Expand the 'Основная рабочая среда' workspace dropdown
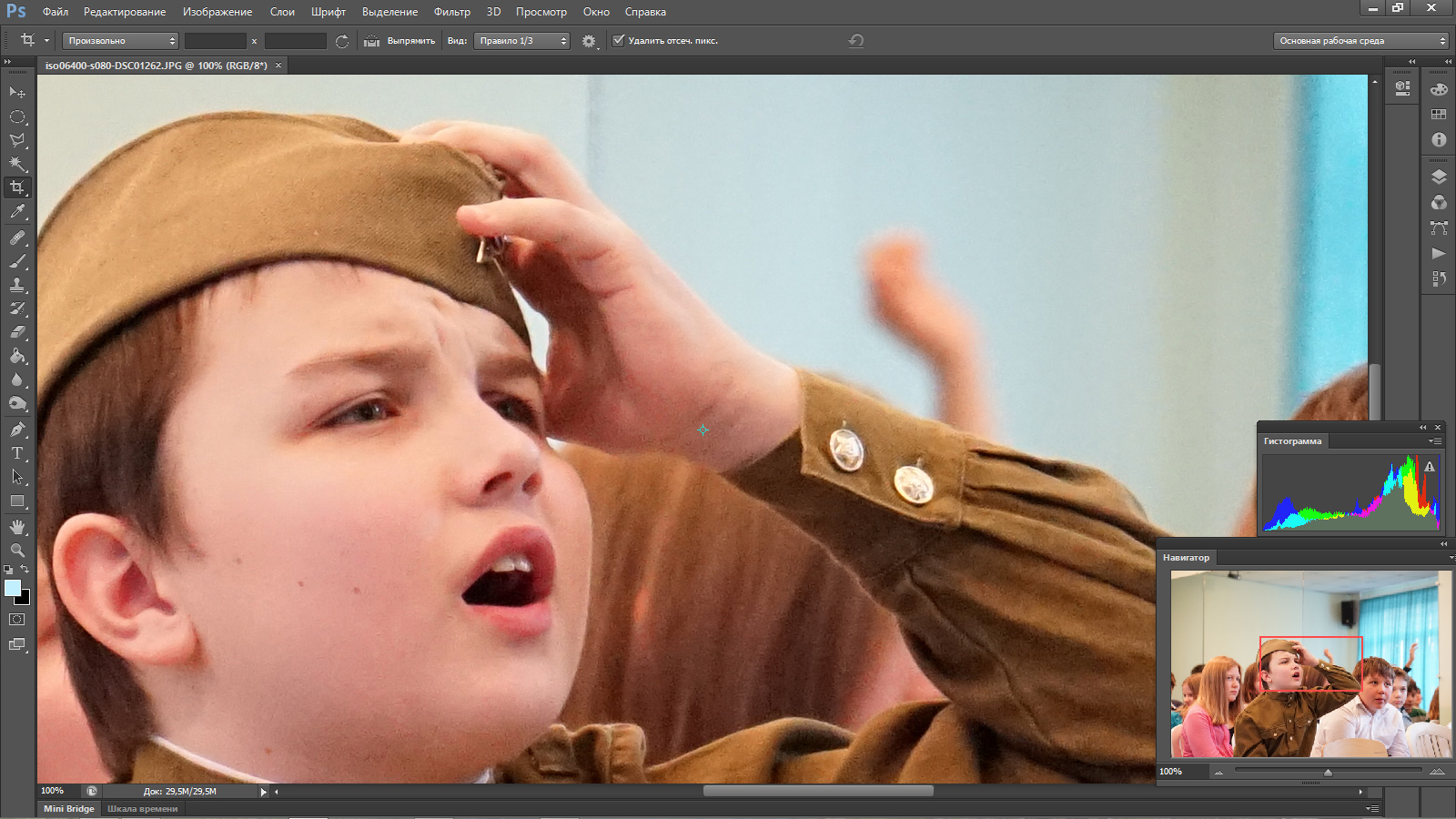This screenshot has width=1456, height=819. tap(1360, 41)
